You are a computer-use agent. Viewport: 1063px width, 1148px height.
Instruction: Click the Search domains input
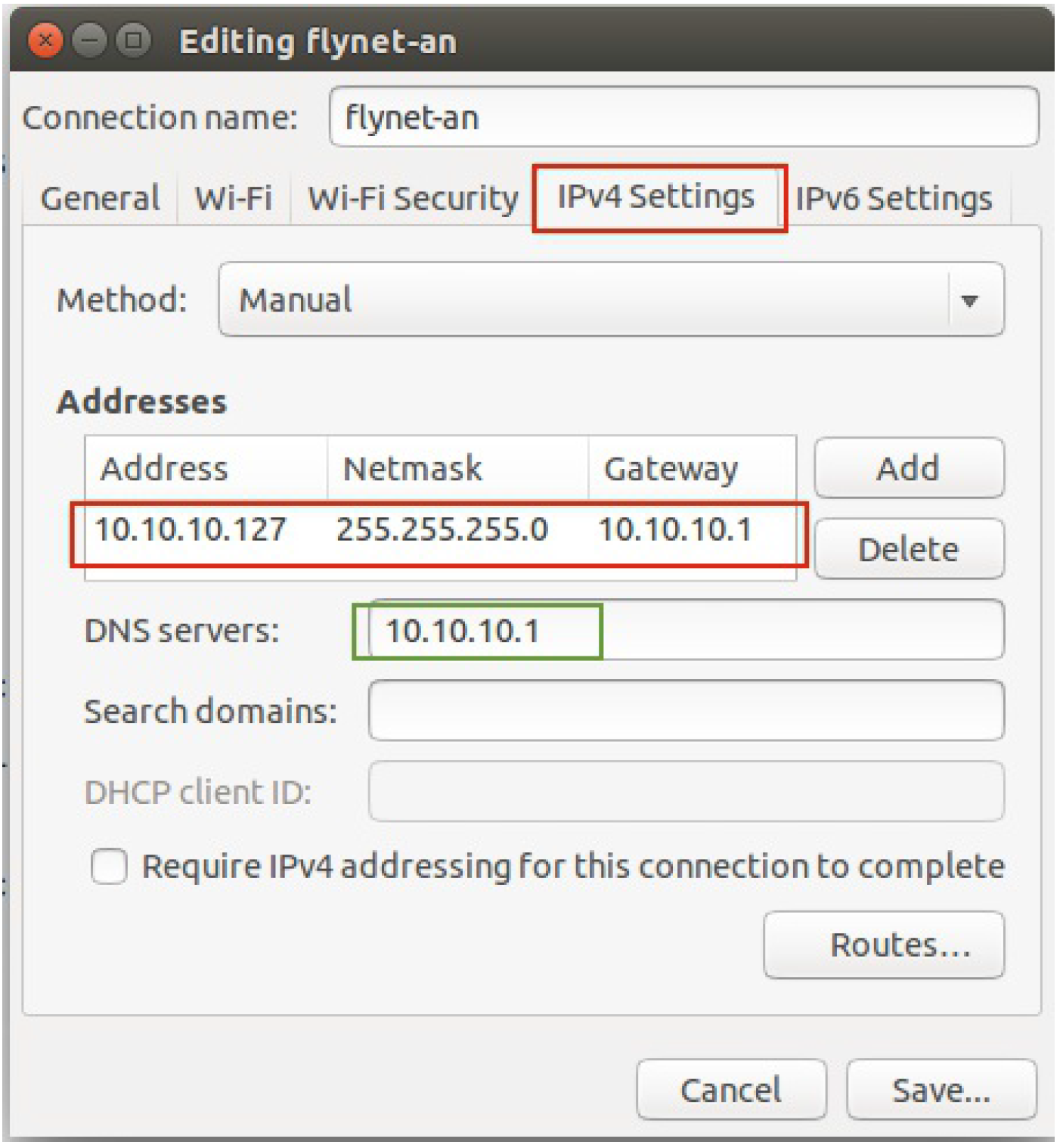[686, 711]
